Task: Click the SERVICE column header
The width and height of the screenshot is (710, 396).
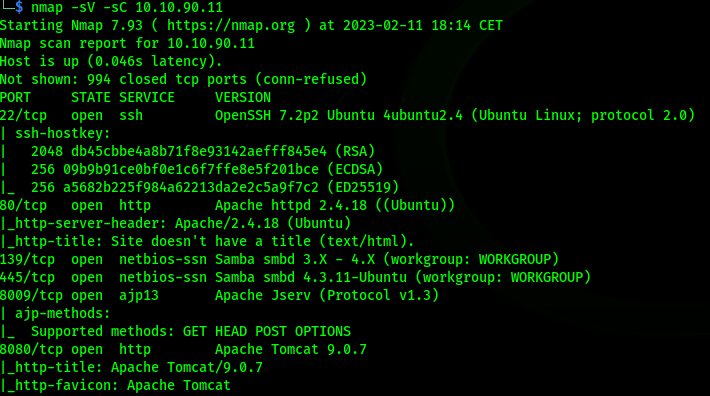Action: tap(147, 97)
